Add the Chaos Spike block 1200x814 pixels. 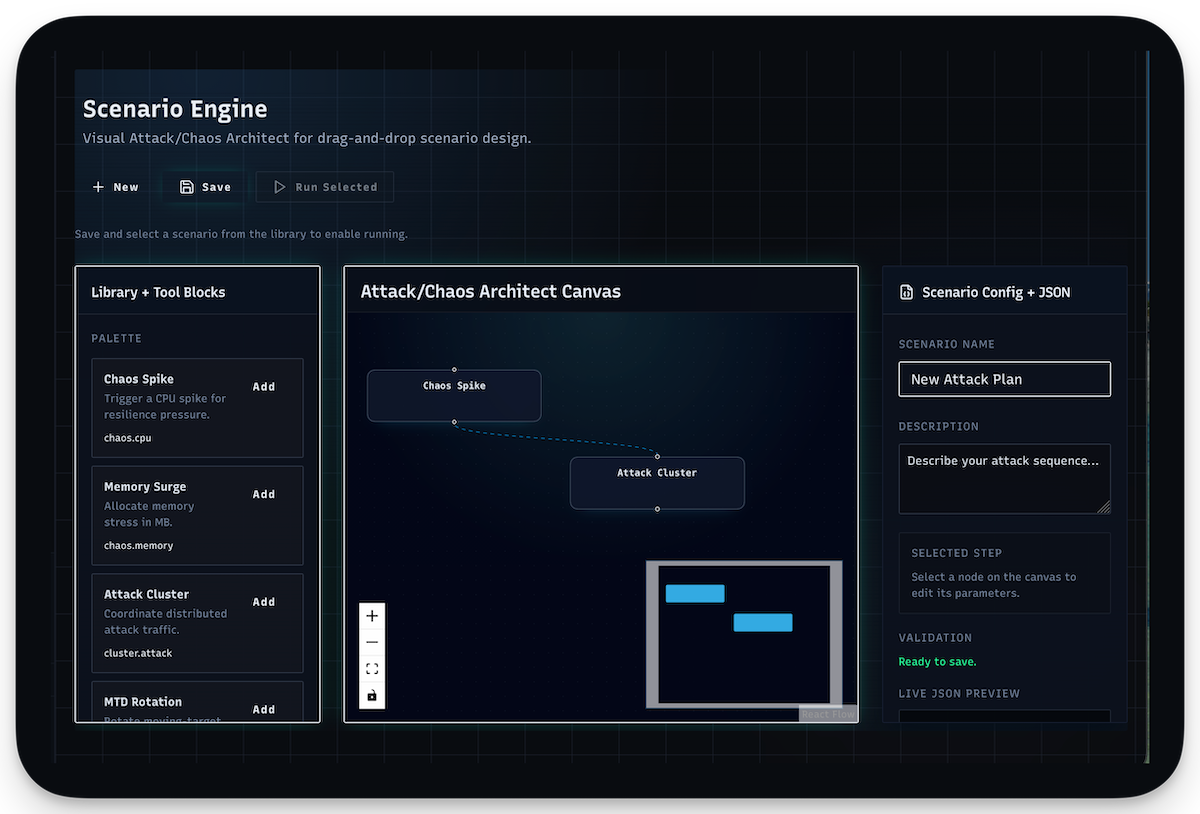coord(263,387)
